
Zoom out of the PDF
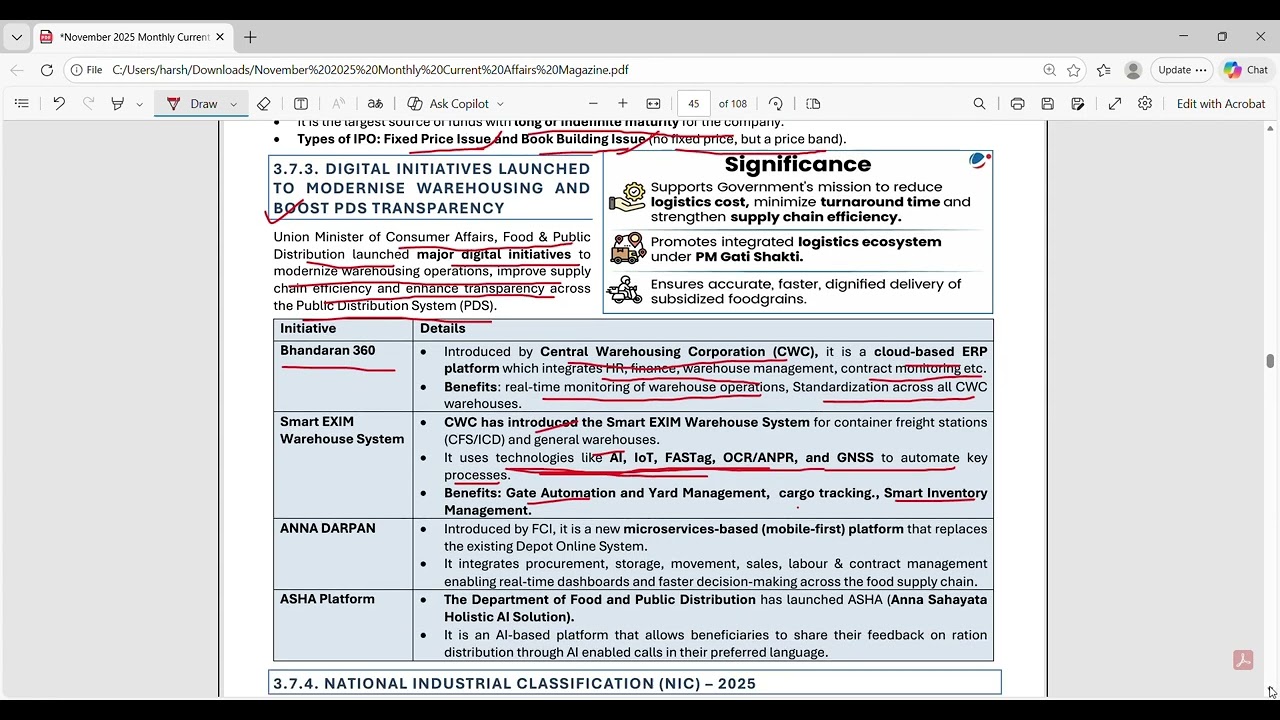click(593, 104)
